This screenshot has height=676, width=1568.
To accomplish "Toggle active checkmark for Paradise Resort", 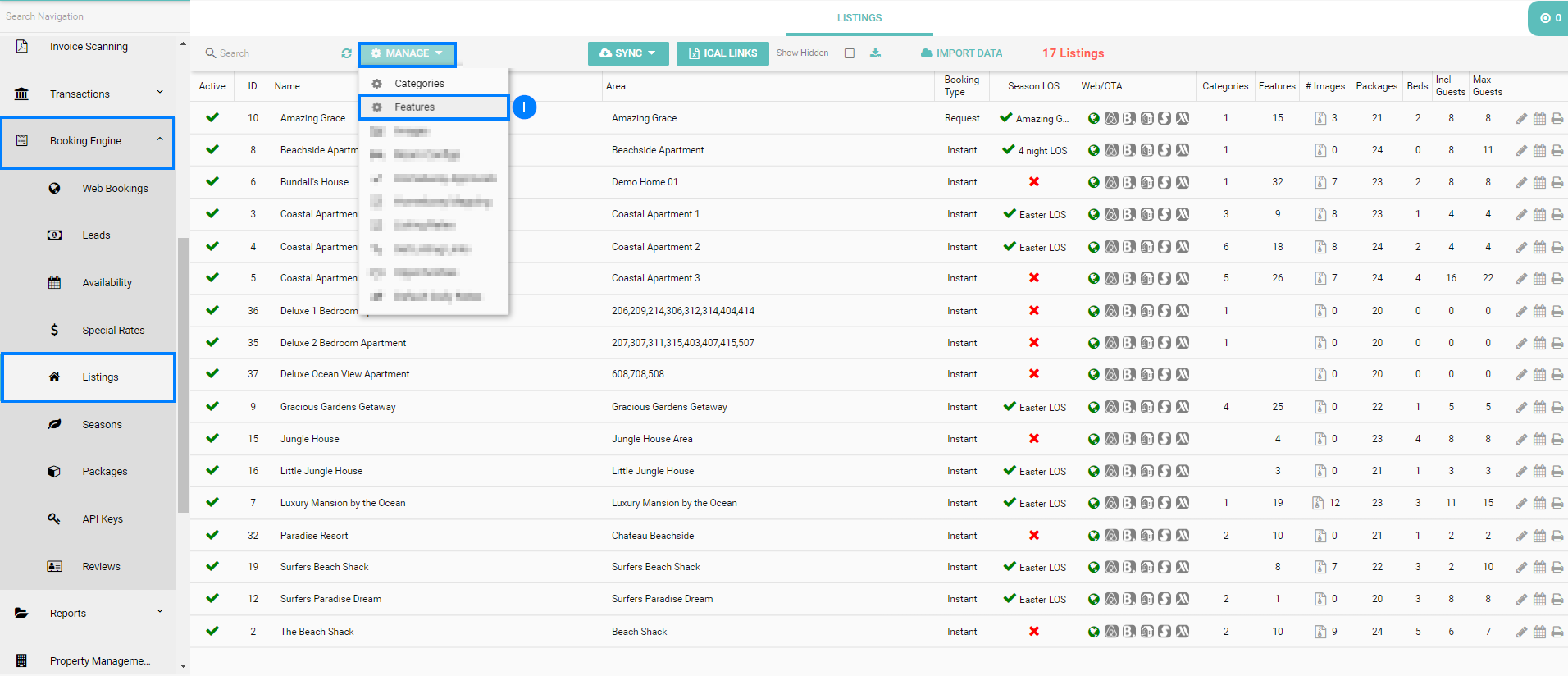I will pyautogui.click(x=212, y=535).
